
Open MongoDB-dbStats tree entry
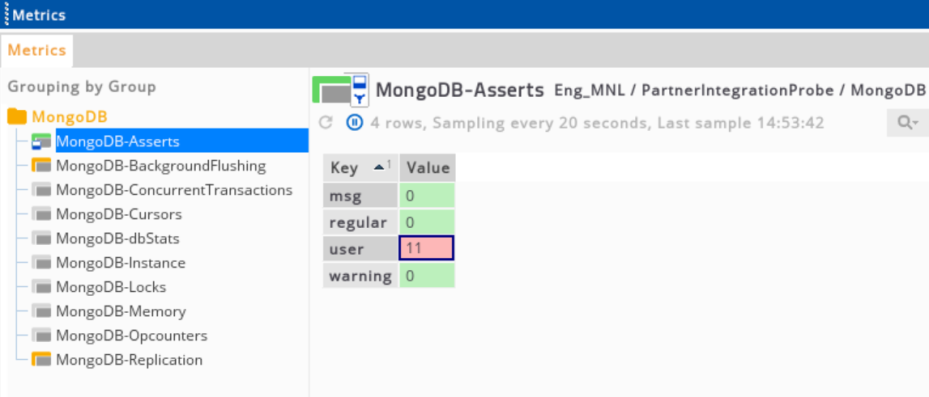117,239
